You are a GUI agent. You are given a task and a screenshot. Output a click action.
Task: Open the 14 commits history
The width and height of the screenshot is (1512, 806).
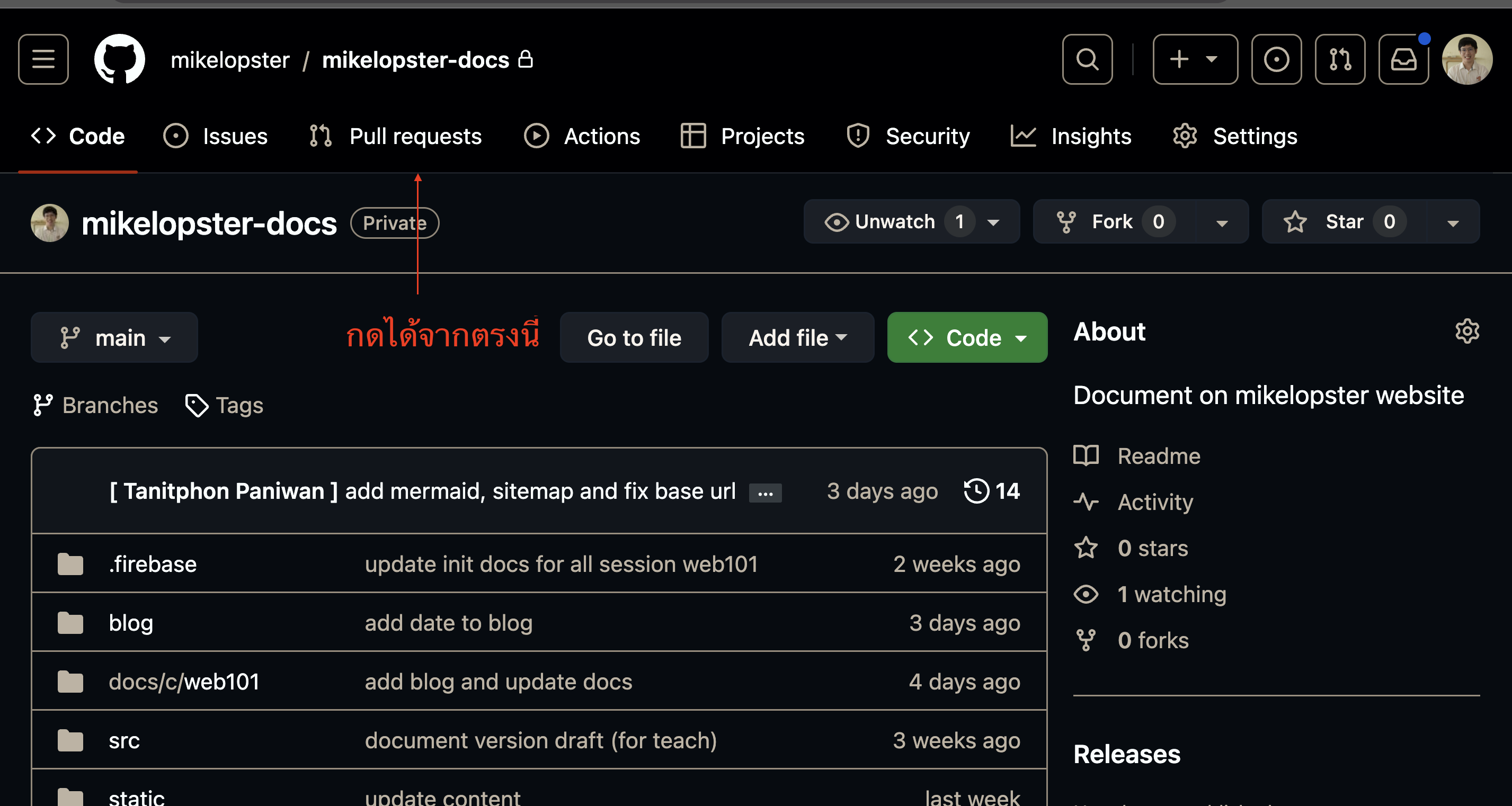992,491
